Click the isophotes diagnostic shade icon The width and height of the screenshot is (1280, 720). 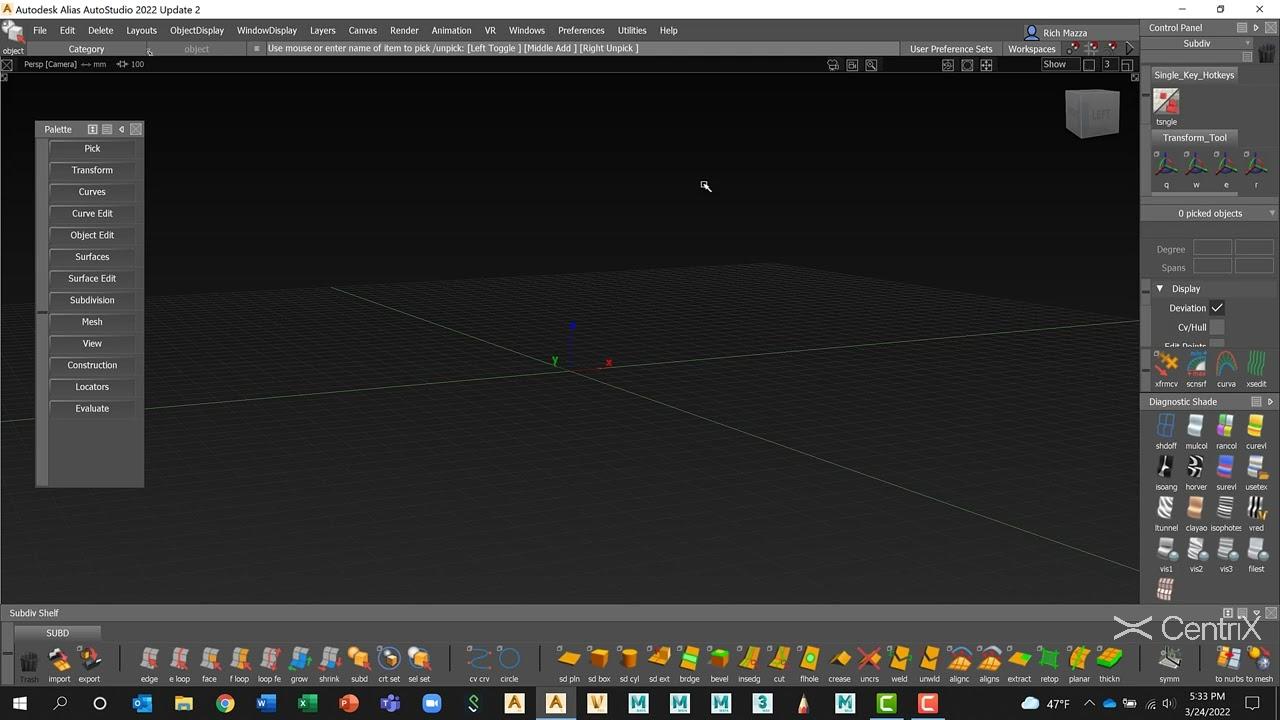[1226, 509]
